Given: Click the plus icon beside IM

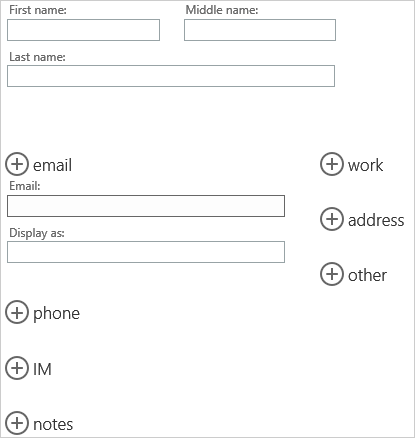Looking at the screenshot, I should pyautogui.click(x=17, y=368).
